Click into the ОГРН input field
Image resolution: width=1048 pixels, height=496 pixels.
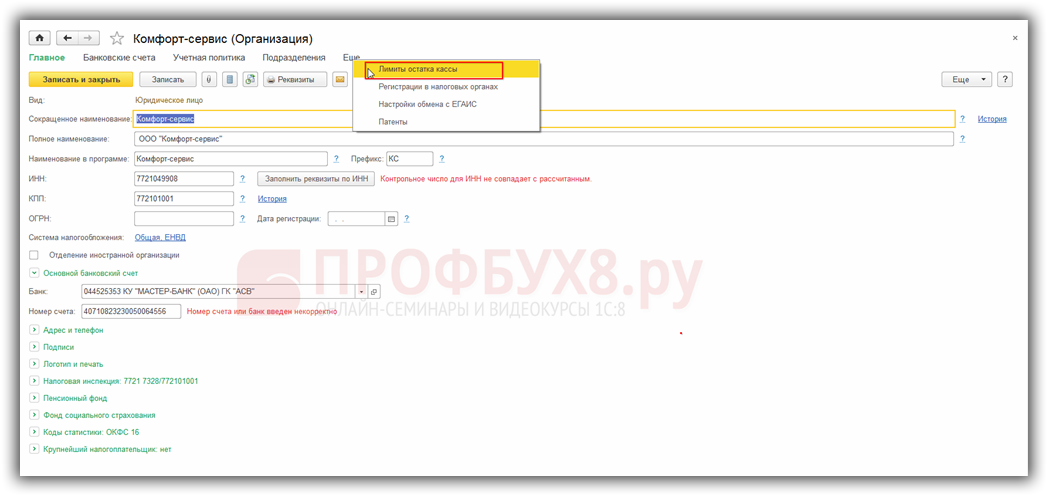(183, 218)
